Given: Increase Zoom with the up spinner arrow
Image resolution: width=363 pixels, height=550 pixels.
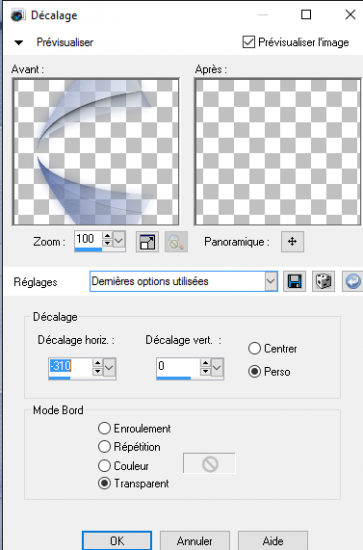Looking at the screenshot, I should click(x=107, y=235).
